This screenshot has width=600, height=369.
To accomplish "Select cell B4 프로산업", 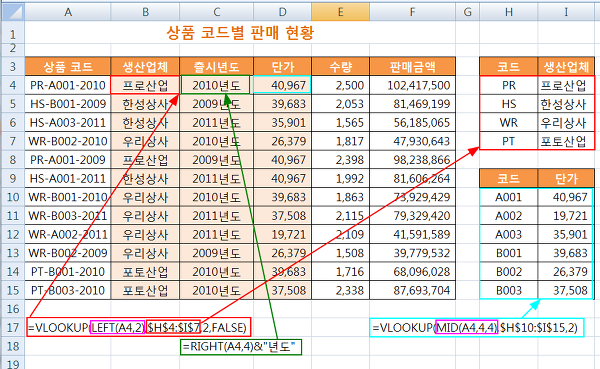I will [145, 85].
